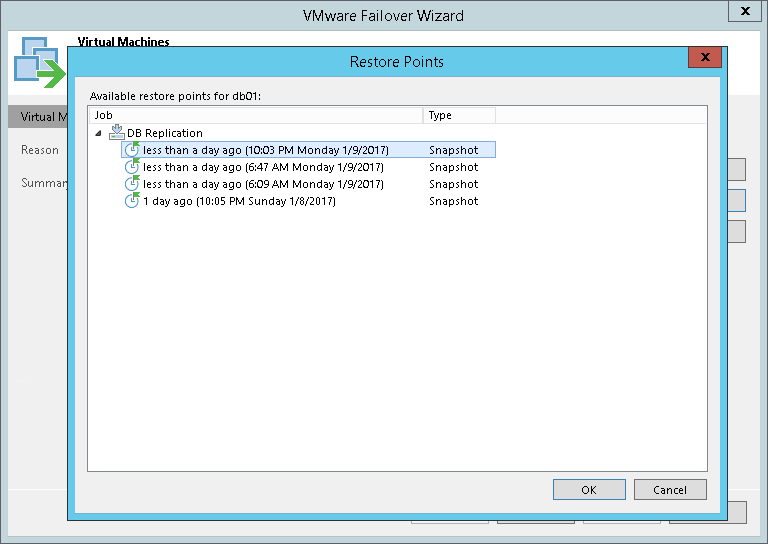
Task: Open the Reason step in wizard sidebar
Action: (40, 150)
